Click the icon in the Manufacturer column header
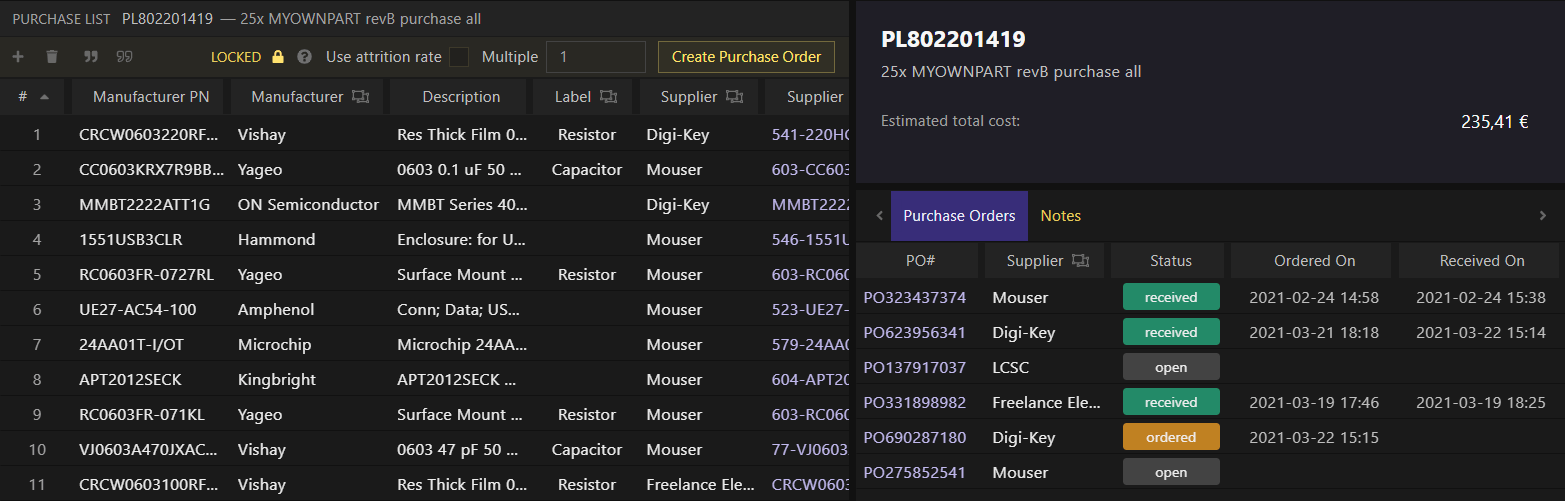This screenshot has height=501, width=1565. [361, 97]
